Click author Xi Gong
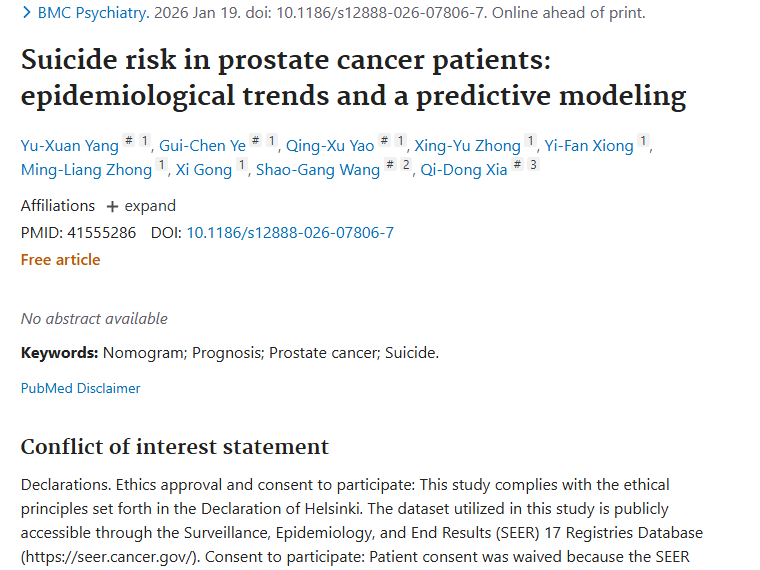The height and width of the screenshot is (570, 760). pos(204,170)
